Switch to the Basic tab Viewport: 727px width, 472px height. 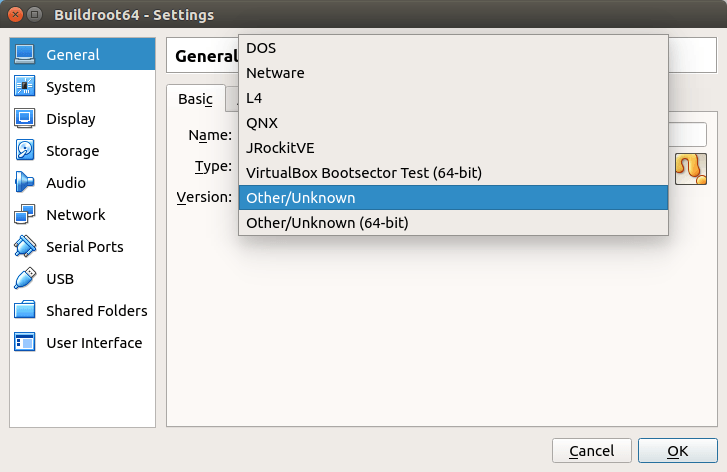point(195,99)
